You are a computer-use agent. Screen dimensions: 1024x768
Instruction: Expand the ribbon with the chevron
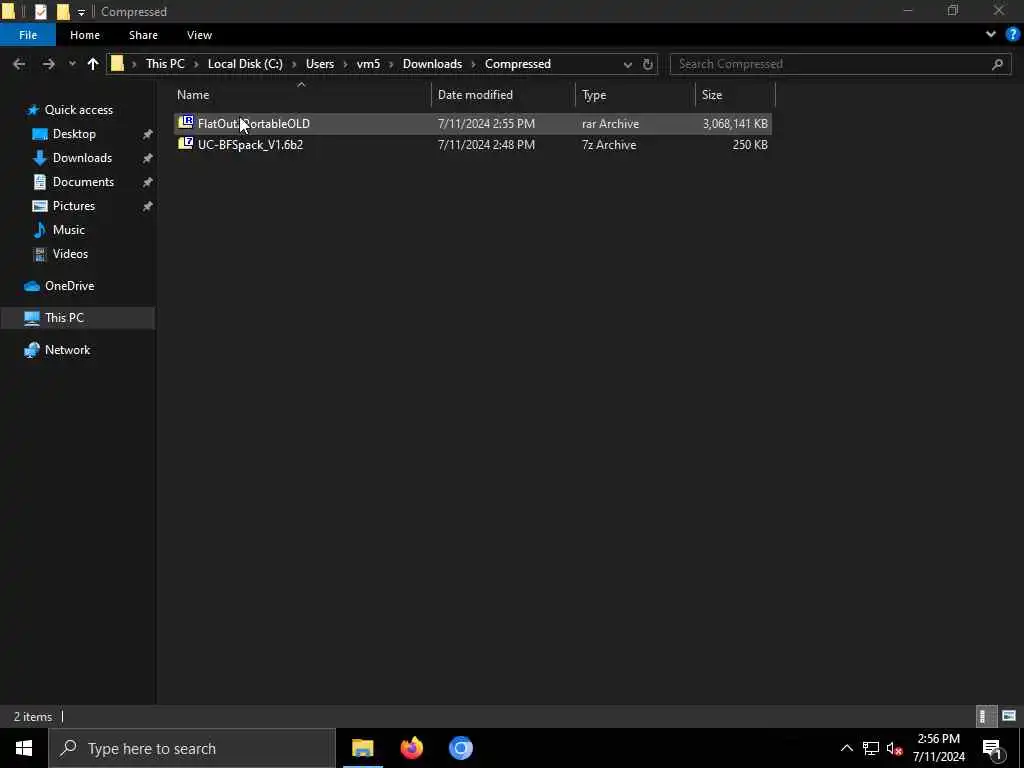(x=991, y=35)
